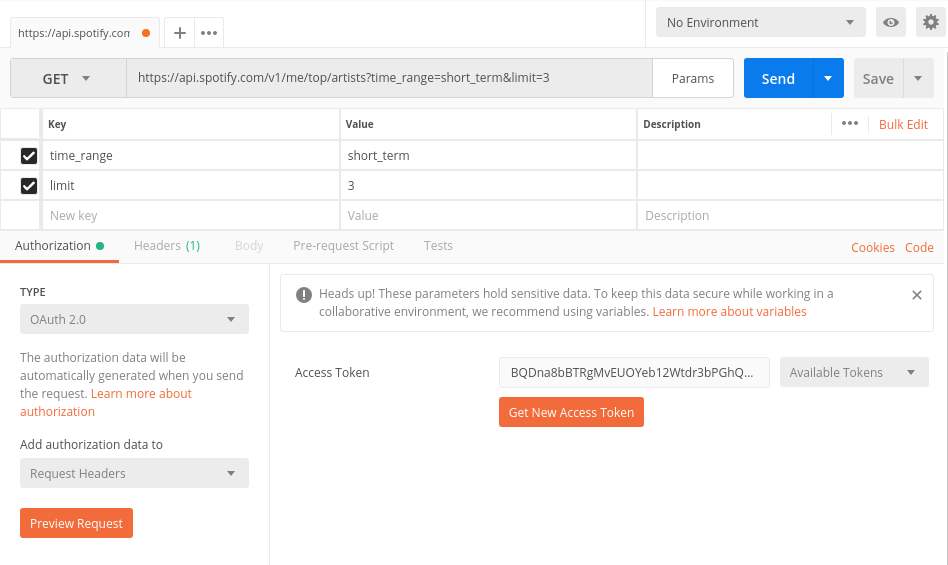Uncheck the limit parameter checkbox

click(28, 186)
